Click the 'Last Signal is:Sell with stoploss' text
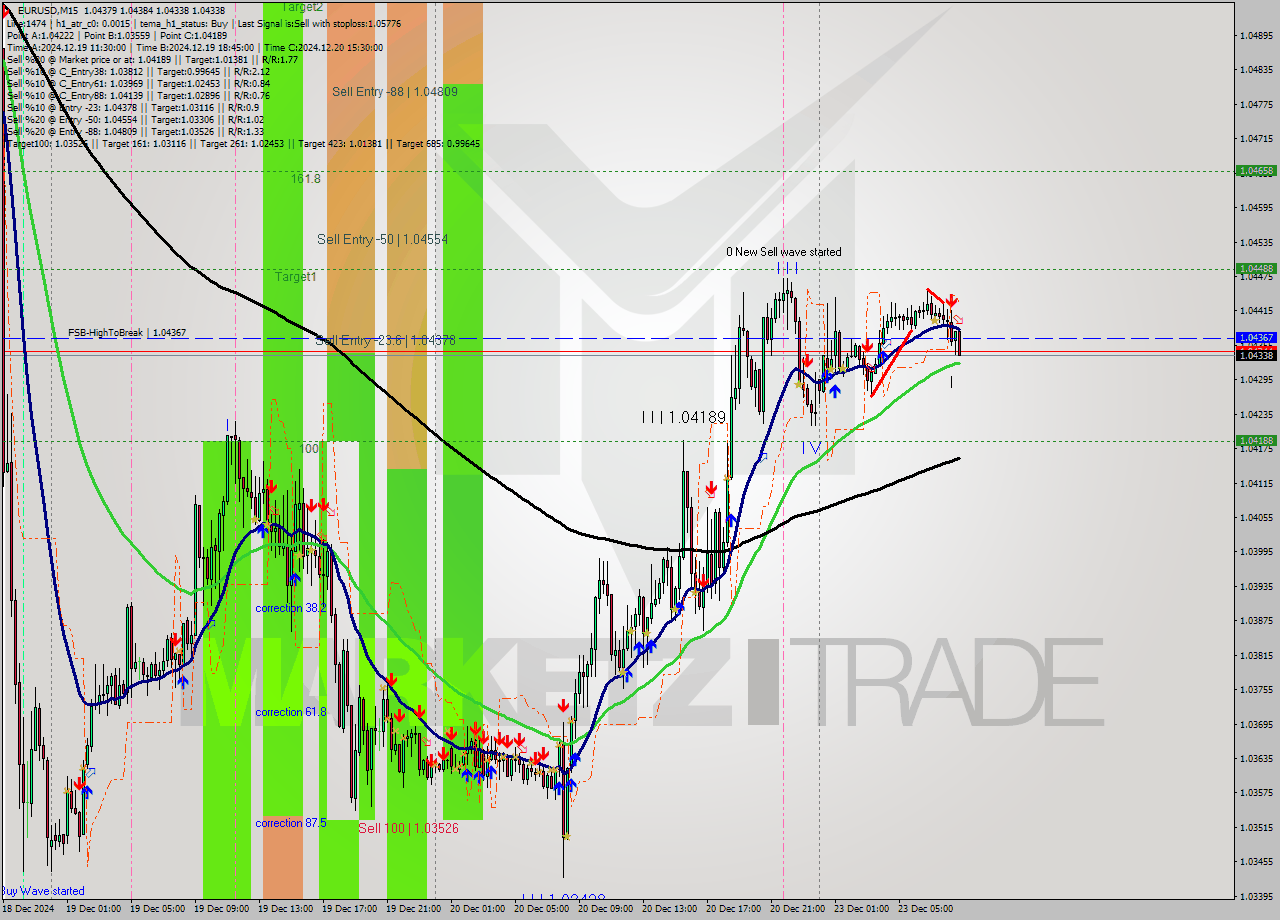The image size is (1280, 920). [x=304, y=23]
